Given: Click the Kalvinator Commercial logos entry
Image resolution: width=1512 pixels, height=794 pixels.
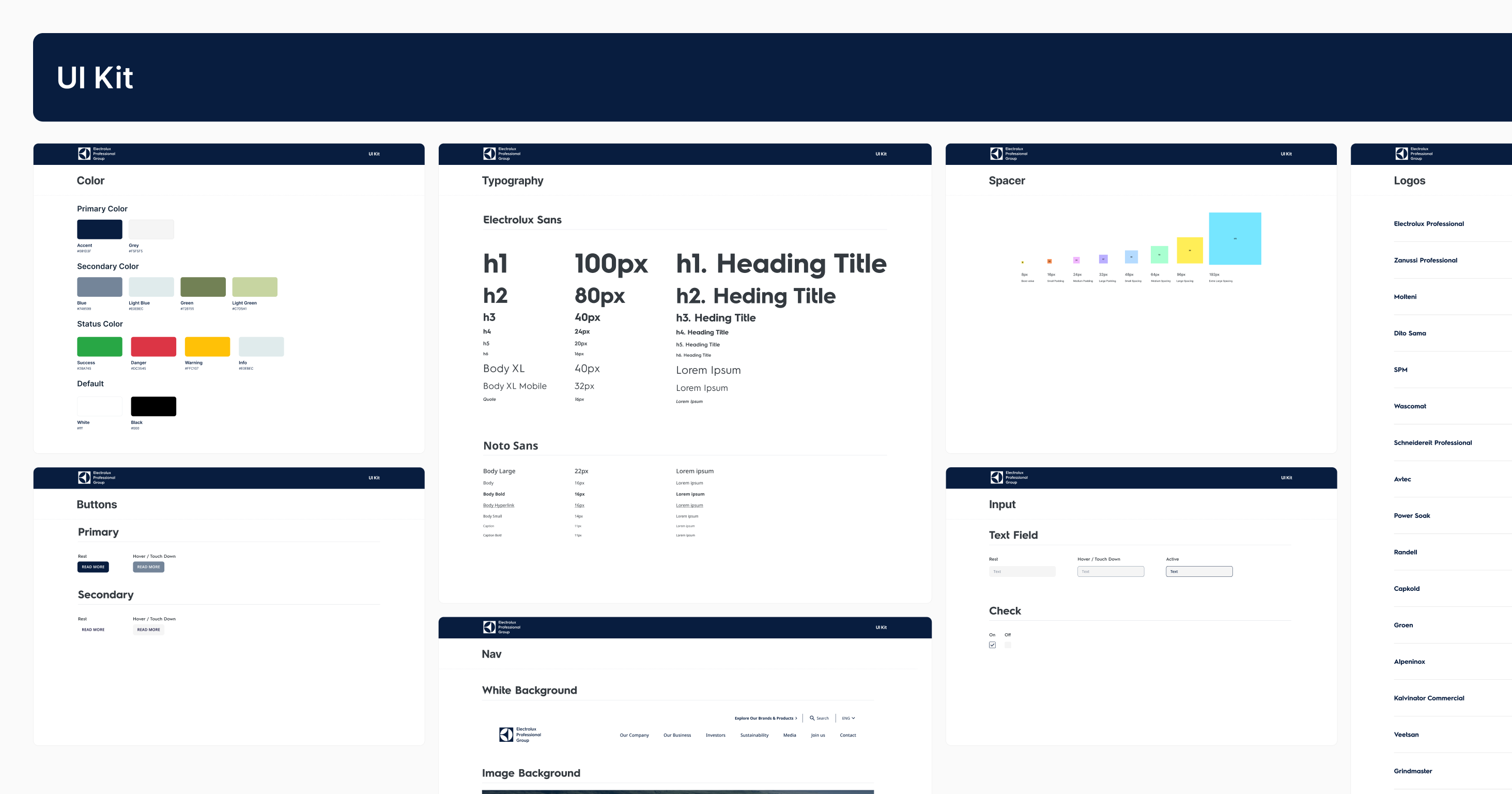Looking at the screenshot, I should point(1429,698).
